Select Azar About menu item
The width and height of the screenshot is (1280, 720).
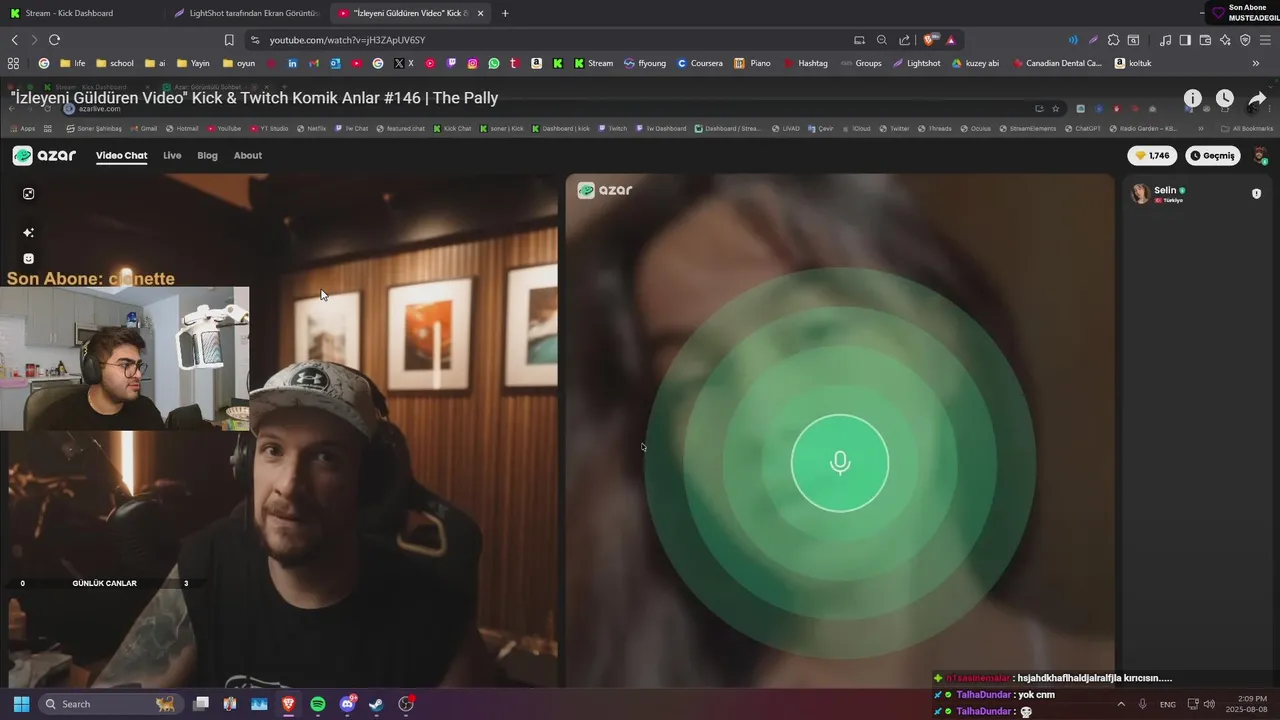248,156
